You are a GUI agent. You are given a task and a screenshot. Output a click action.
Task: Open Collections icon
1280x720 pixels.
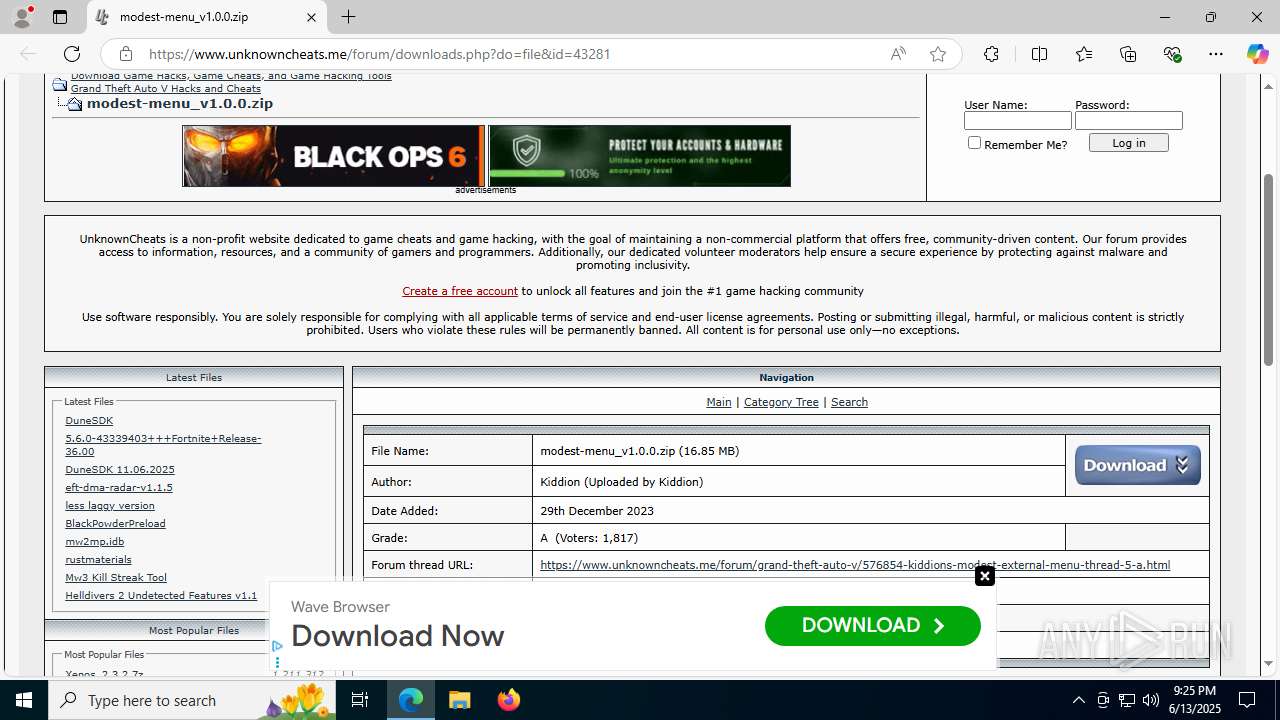tap(1128, 54)
